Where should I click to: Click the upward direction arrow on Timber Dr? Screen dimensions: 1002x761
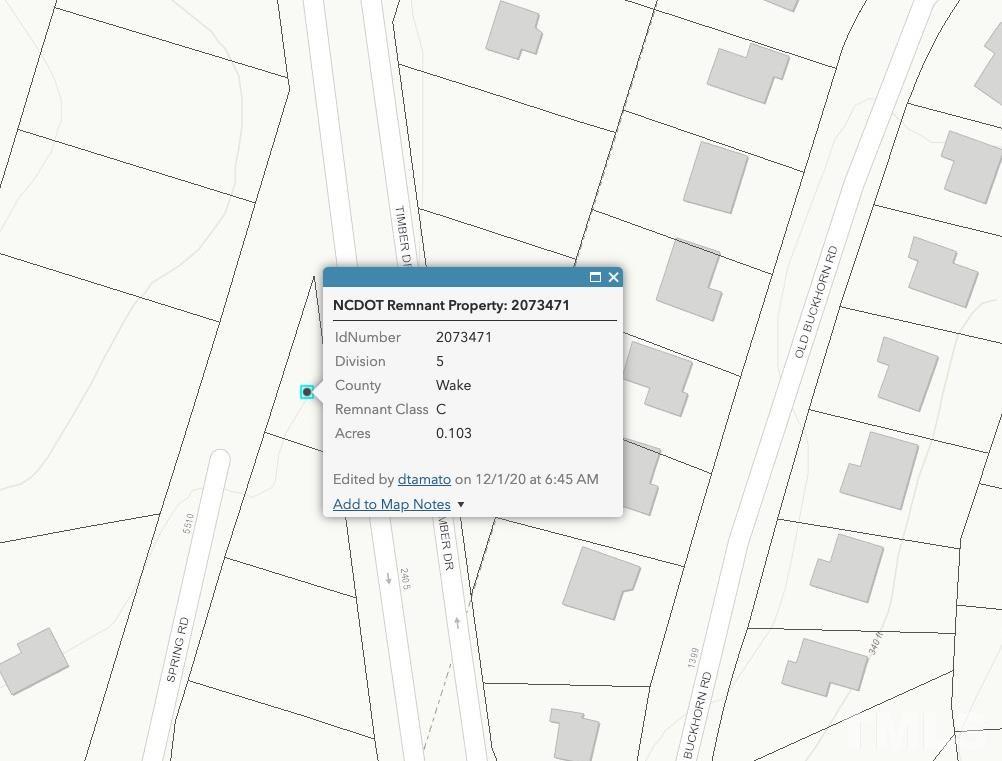coord(457,622)
